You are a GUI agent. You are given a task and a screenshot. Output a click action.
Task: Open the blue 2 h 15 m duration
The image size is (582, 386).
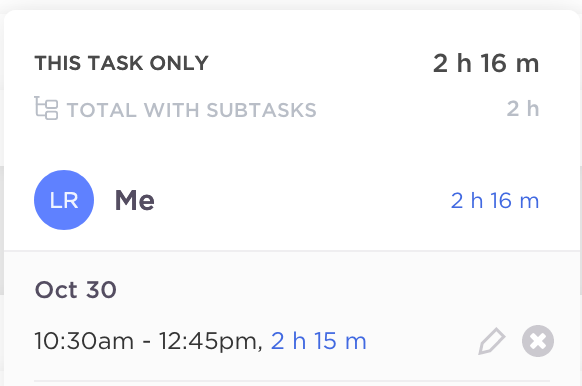pyautogui.click(x=318, y=341)
